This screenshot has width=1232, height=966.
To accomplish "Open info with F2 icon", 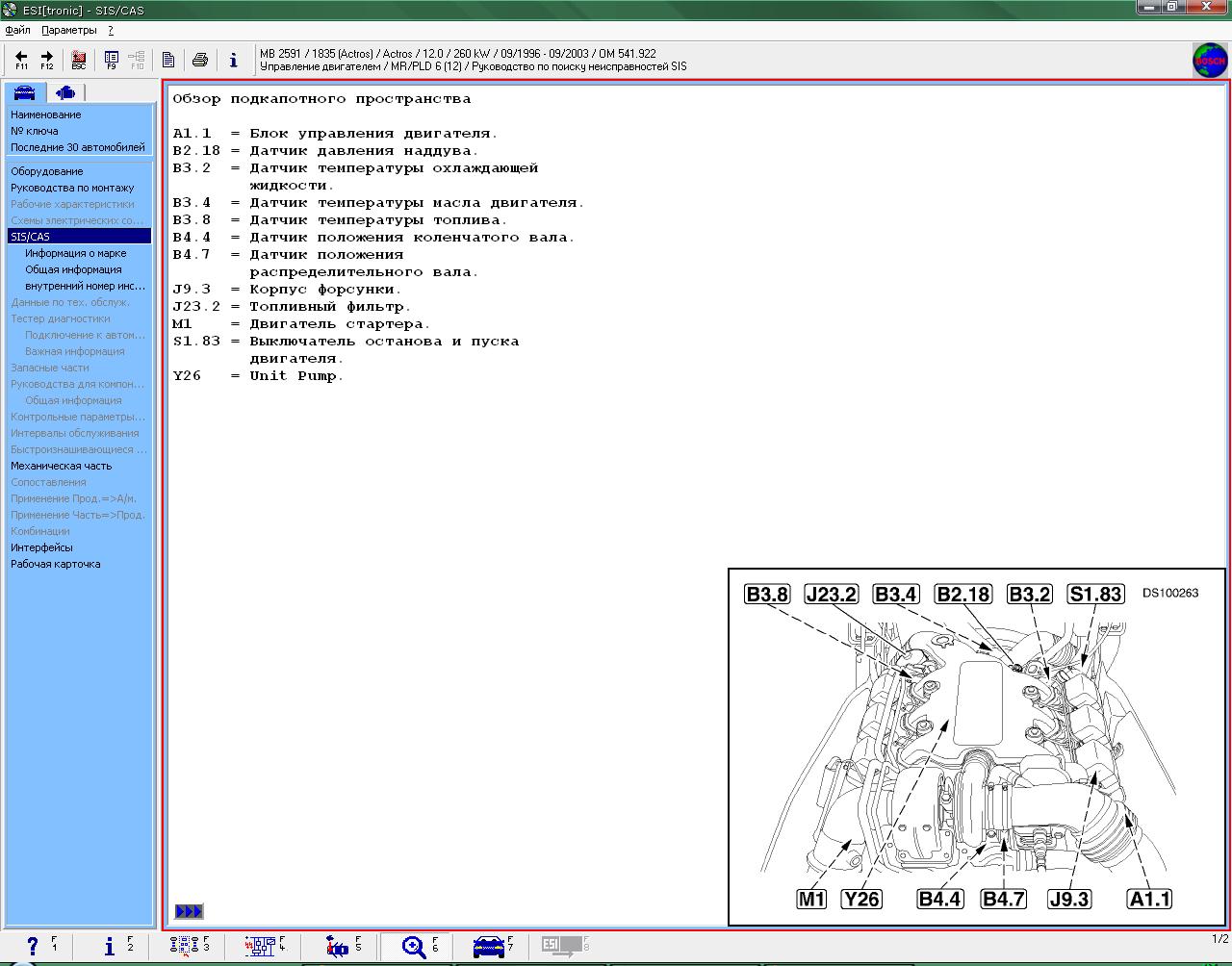I will pyautogui.click(x=109, y=947).
